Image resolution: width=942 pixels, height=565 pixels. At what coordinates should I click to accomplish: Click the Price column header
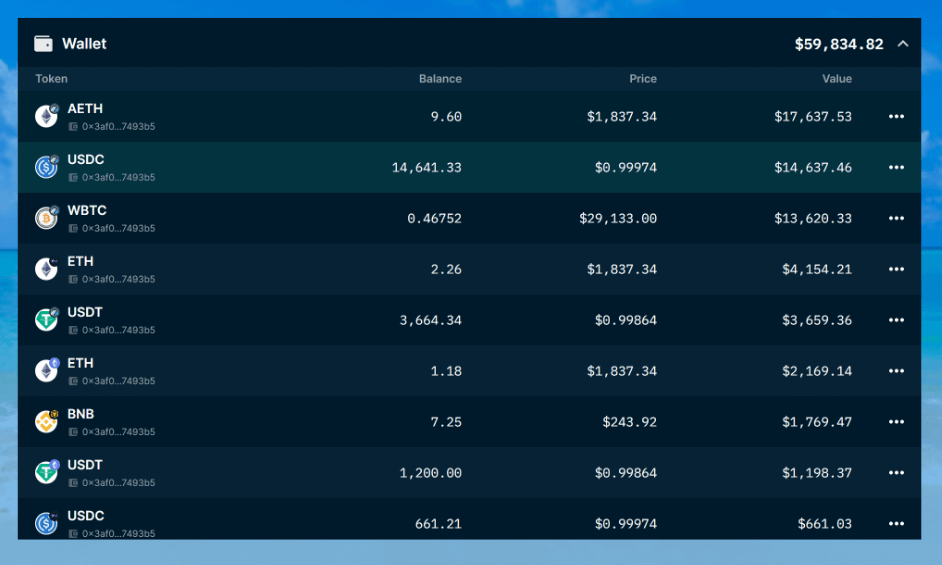coord(643,79)
